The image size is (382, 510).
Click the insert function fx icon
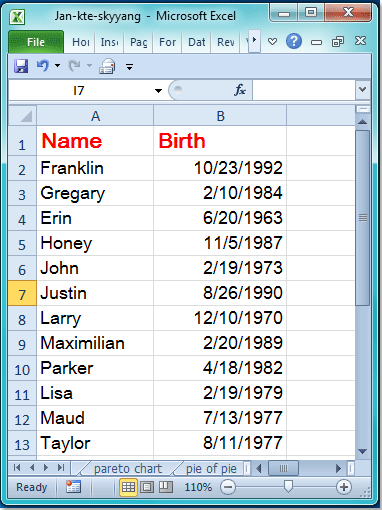(x=240, y=90)
